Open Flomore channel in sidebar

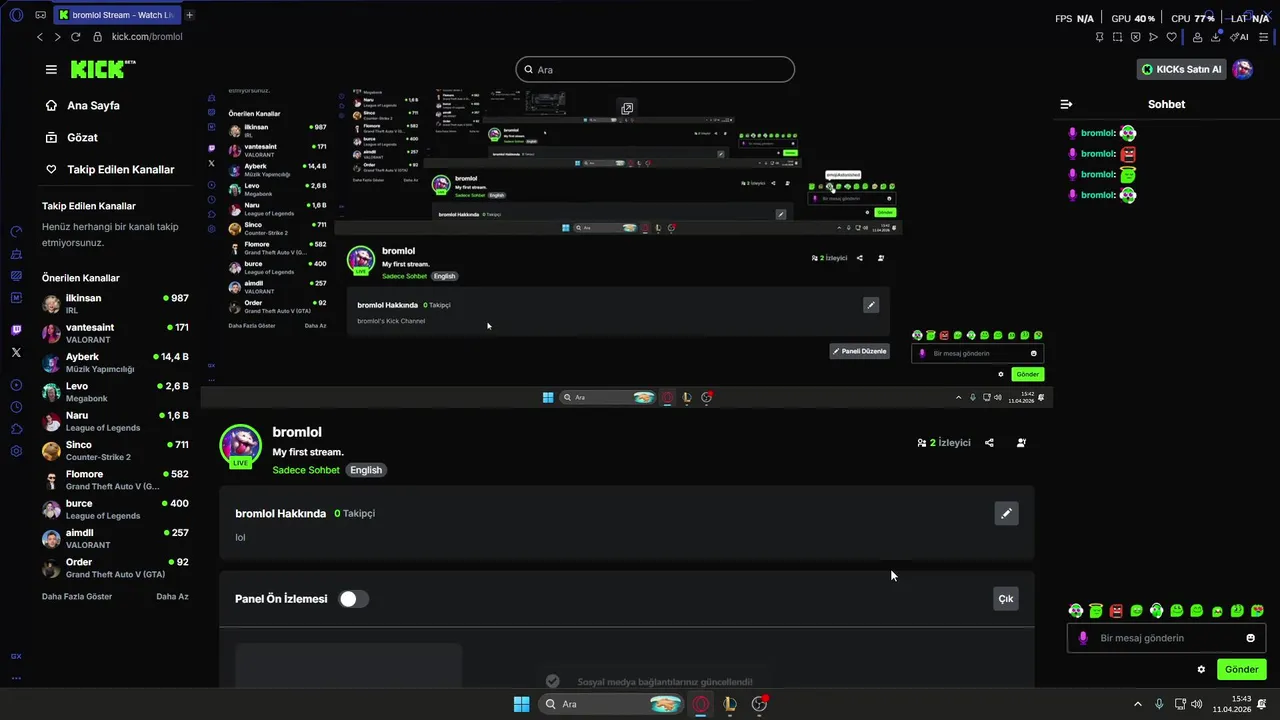click(x=115, y=480)
